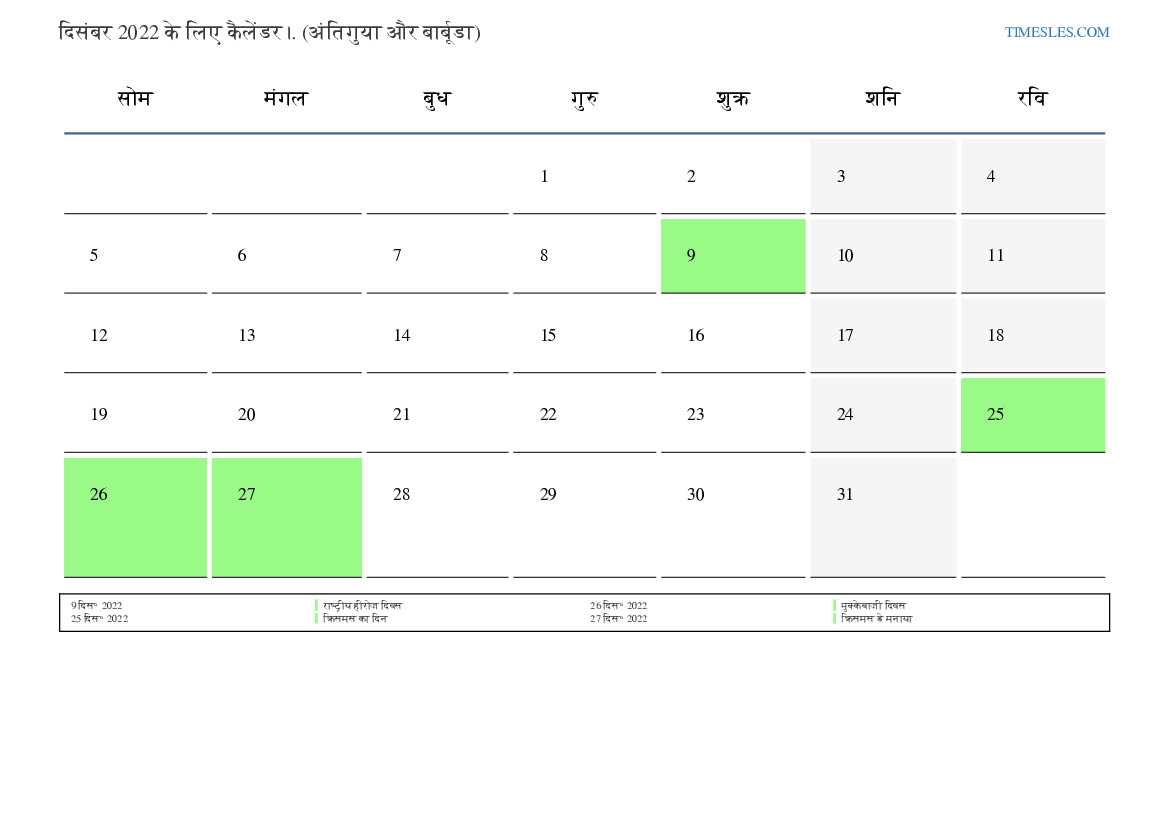Select date 1 in the गुरु column
Viewport: 1169px width, 827px height.
pos(544,177)
